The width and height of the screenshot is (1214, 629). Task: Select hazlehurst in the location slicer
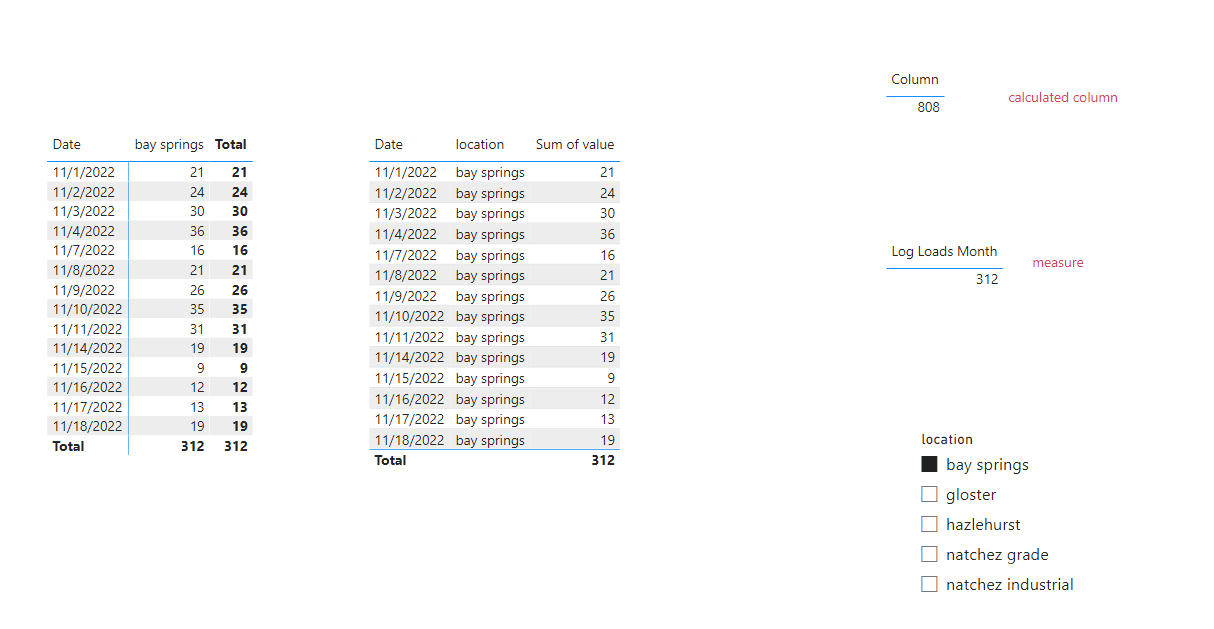pyautogui.click(x=929, y=524)
